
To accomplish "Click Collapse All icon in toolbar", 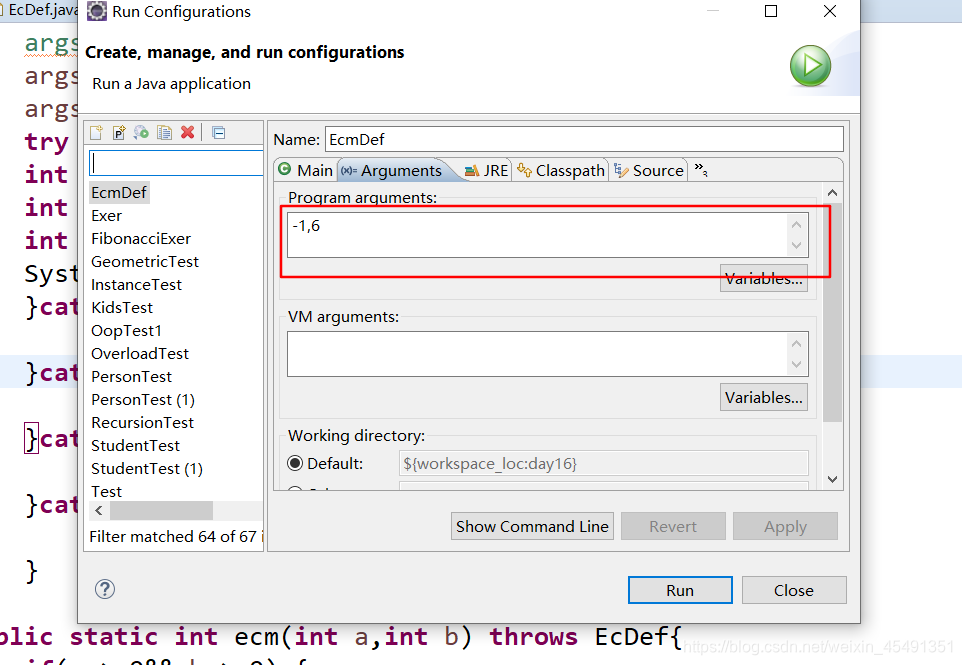I will 219,133.
